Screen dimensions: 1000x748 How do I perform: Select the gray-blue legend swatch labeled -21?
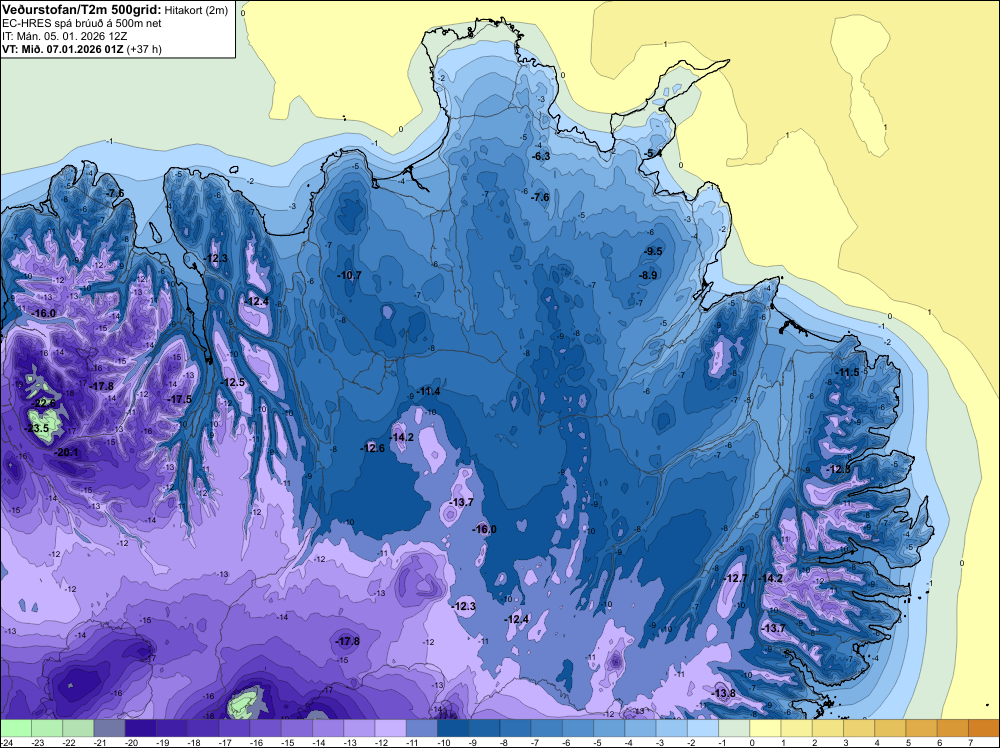click(x=109, y=728)
